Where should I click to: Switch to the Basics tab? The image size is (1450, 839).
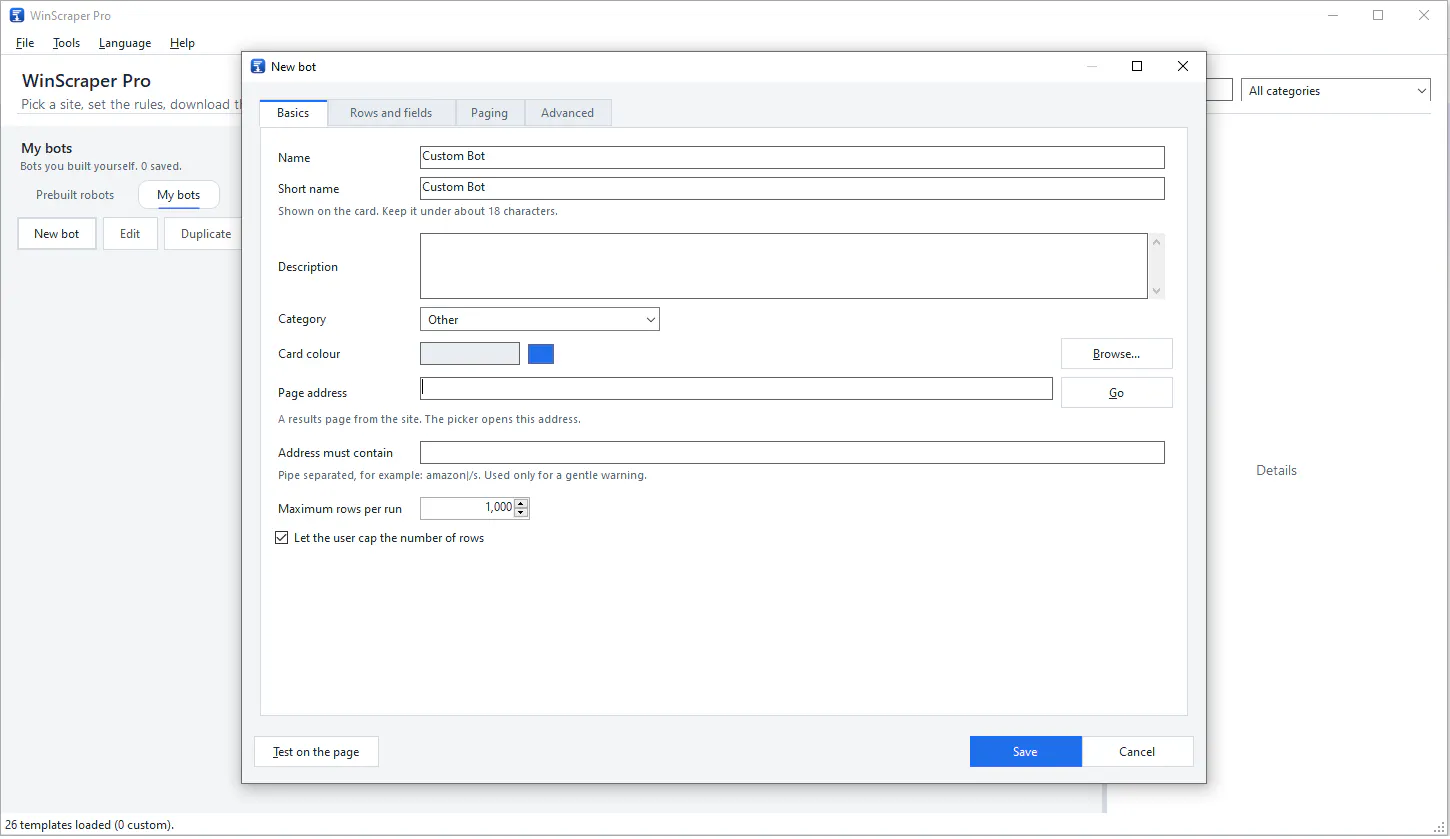pyautogui.click(x=293, y=113)
